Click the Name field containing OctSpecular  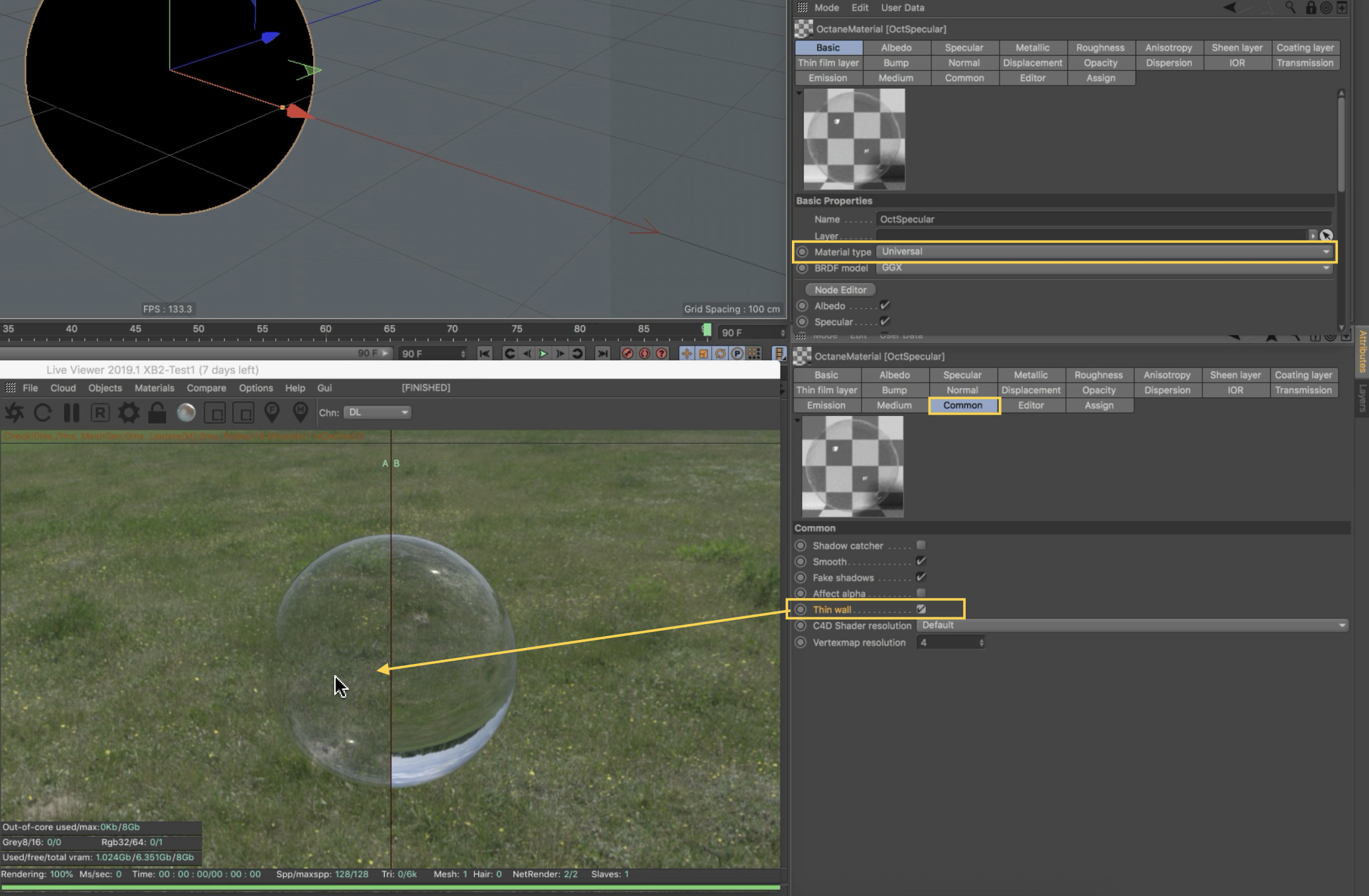point(1102,219)
